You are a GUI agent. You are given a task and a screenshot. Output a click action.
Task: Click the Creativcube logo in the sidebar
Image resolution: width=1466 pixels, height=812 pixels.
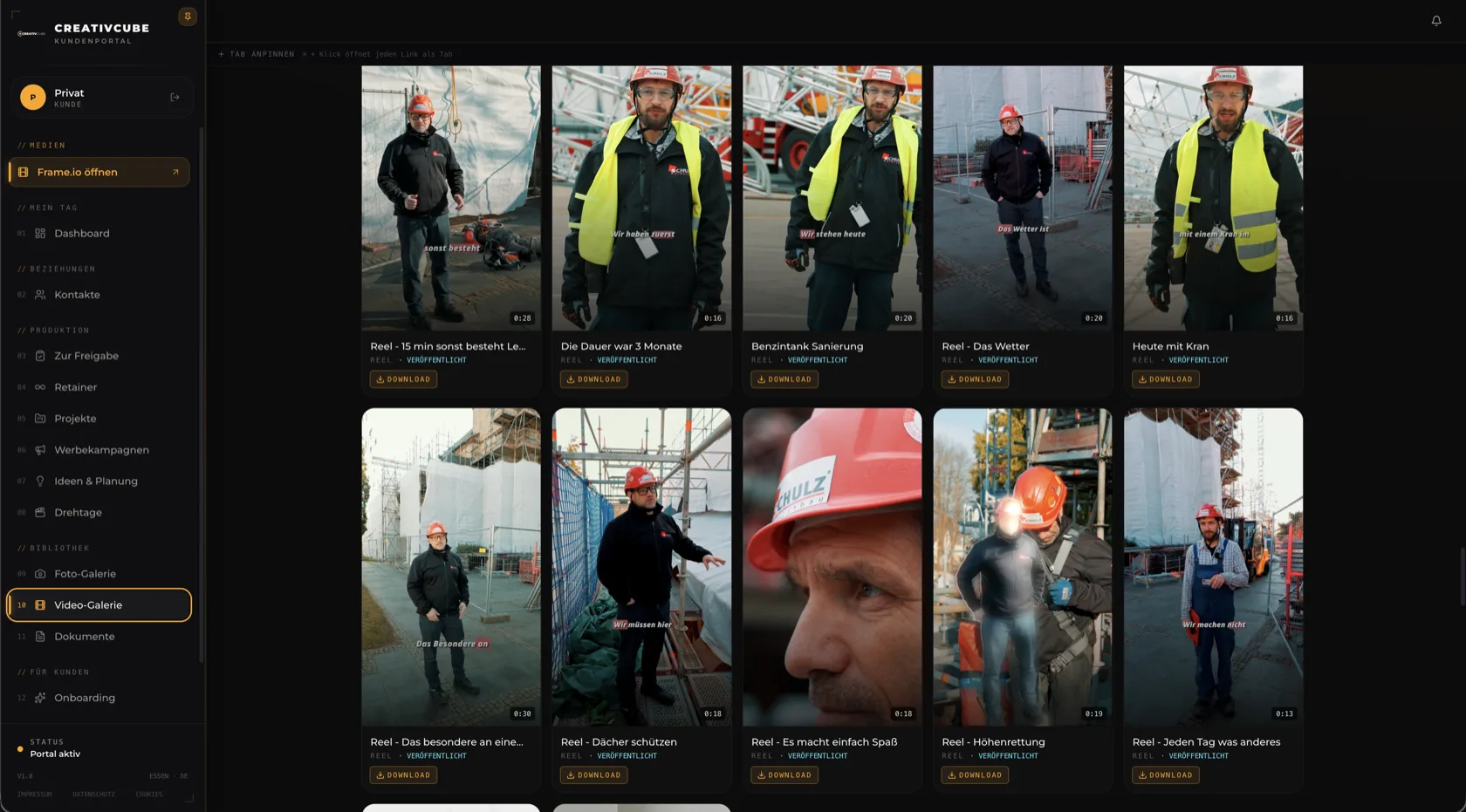31,34
